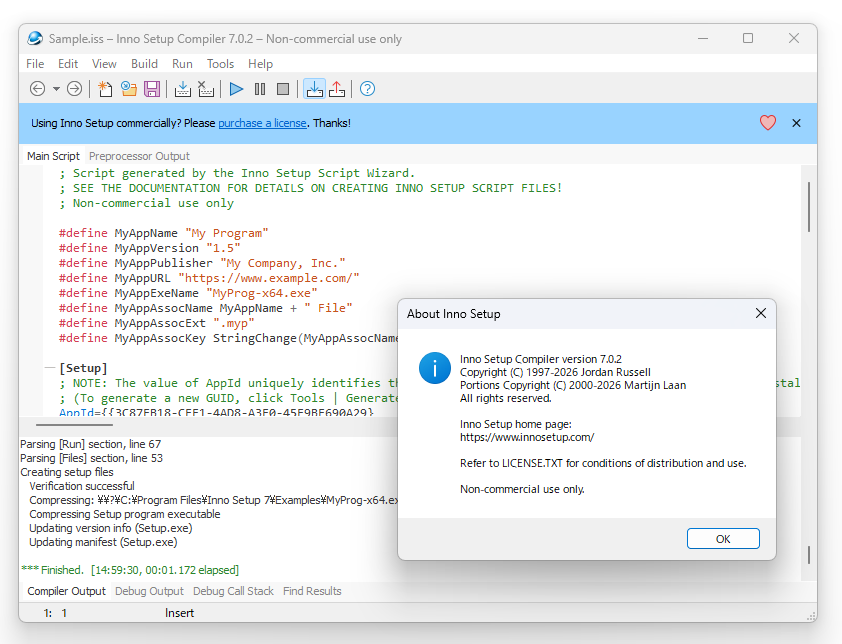The image size is (842, 644).
Task: Click the compiler output vertical scrollbar thumb
Action: coord(809,555)
